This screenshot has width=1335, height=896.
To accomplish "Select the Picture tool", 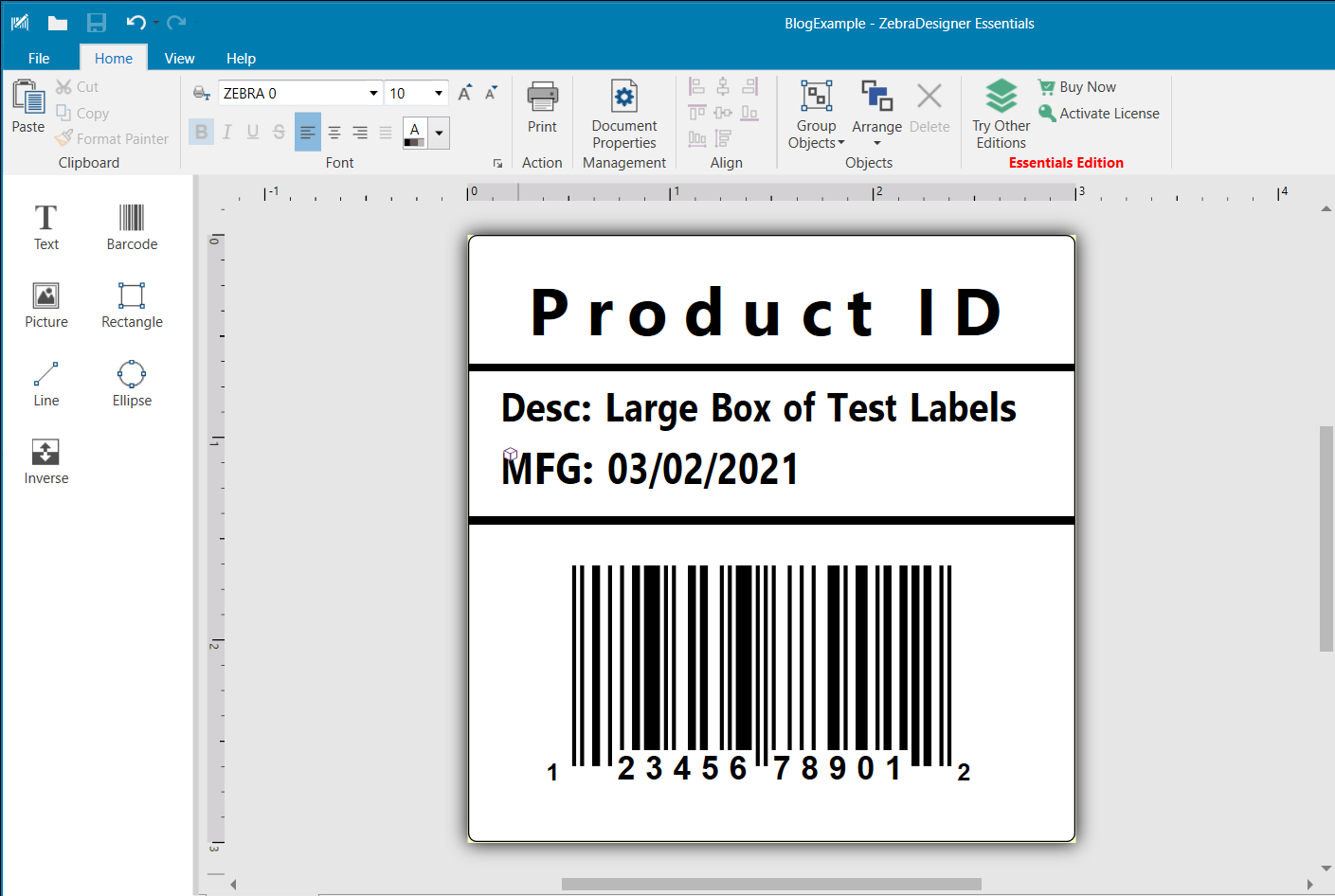I will (x=45, y=305).
